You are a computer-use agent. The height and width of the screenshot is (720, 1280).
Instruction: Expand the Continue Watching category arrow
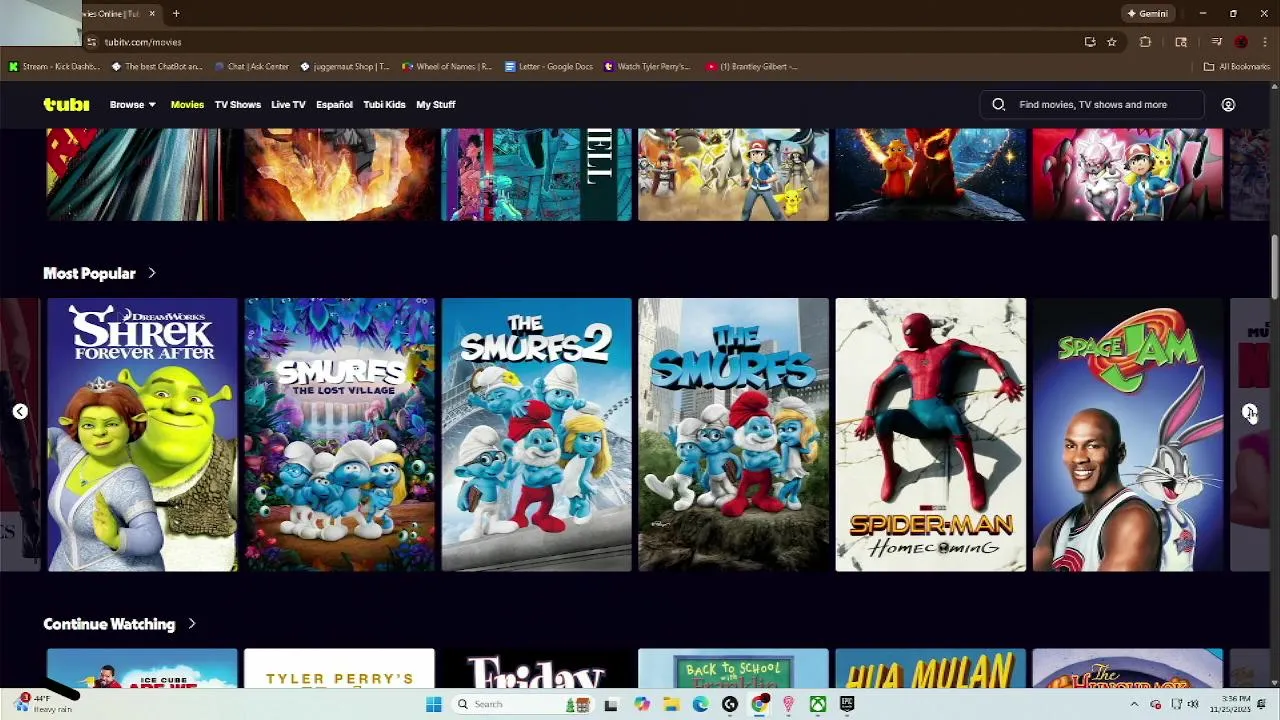click(191, 624)
